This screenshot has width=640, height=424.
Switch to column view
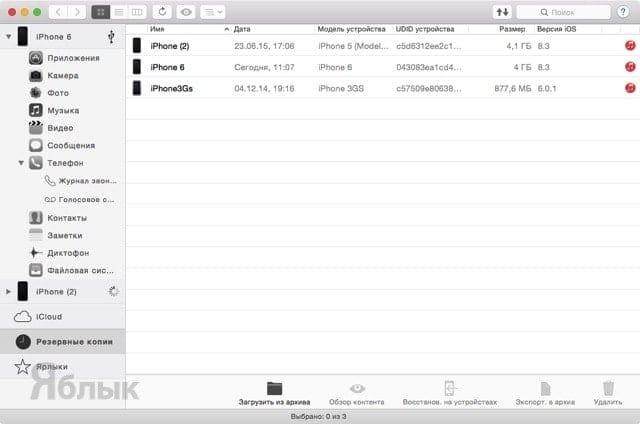pyautogui.click(x=137, y=12)
